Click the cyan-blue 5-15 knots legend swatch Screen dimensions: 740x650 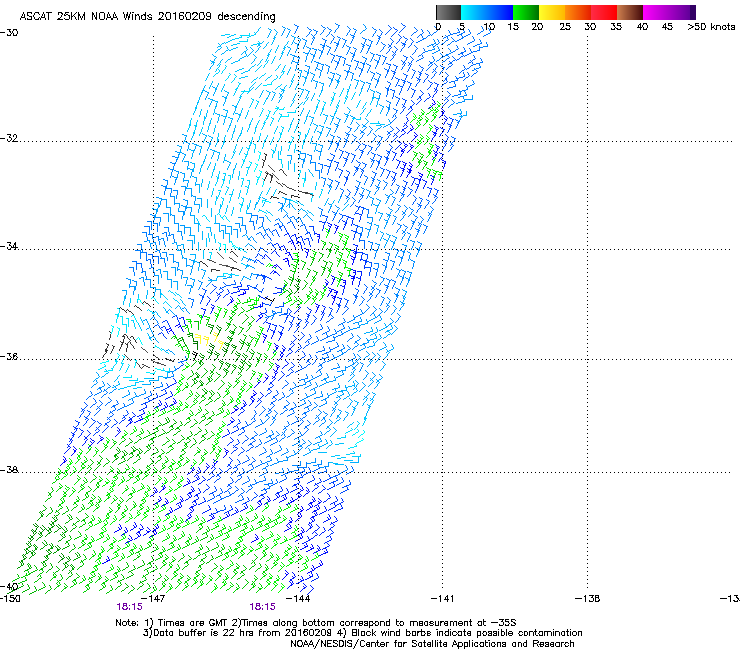487,12
